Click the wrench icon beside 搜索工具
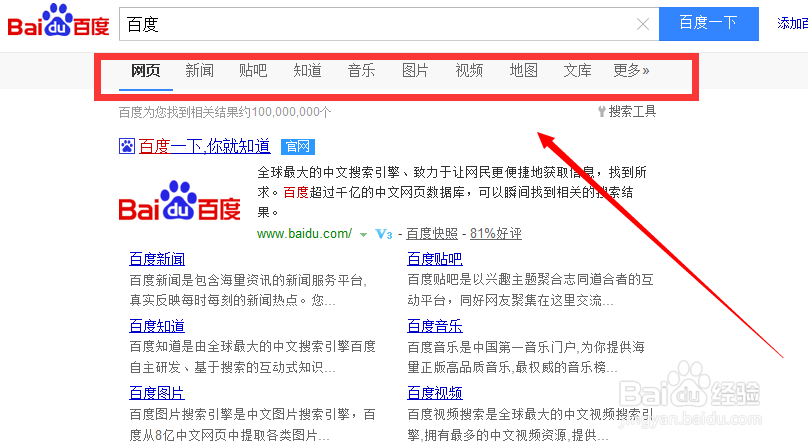Viewport: 808px width, 447px height. pos(601,111)
